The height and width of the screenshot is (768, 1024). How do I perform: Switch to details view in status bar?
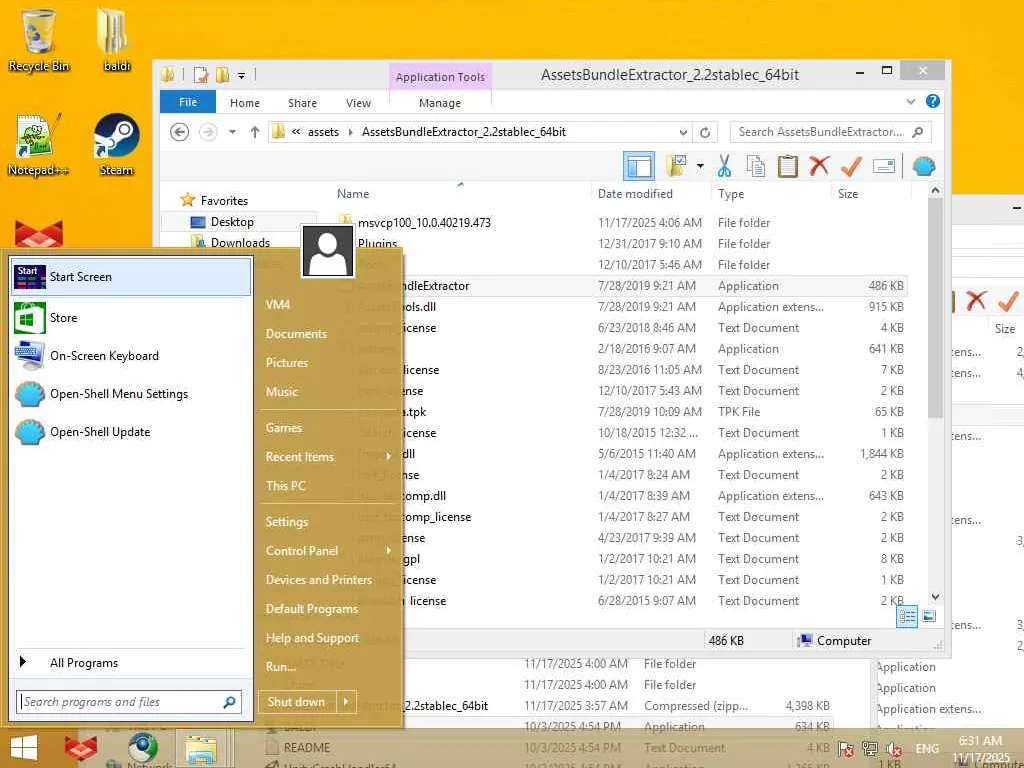tap(906, 616)
